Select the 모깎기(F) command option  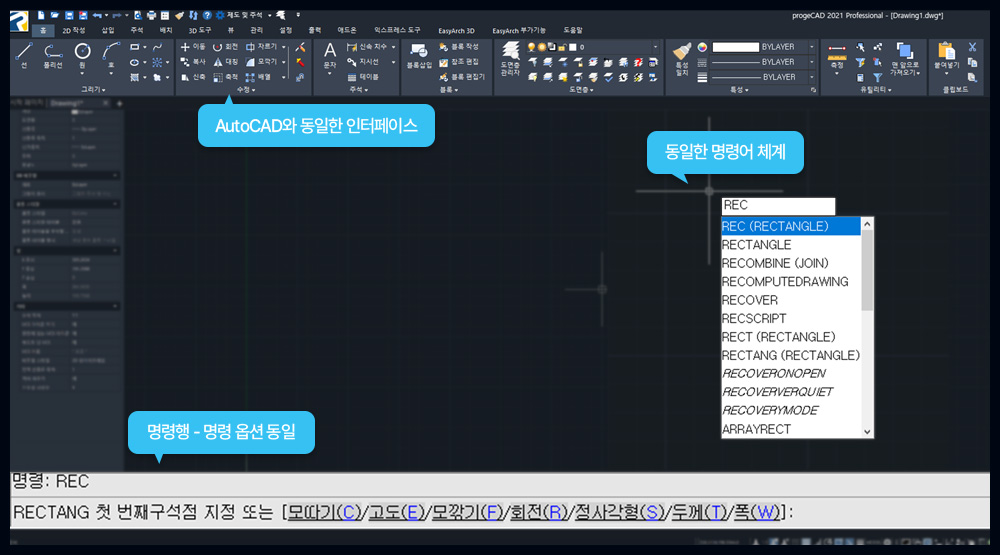(467, 512)
